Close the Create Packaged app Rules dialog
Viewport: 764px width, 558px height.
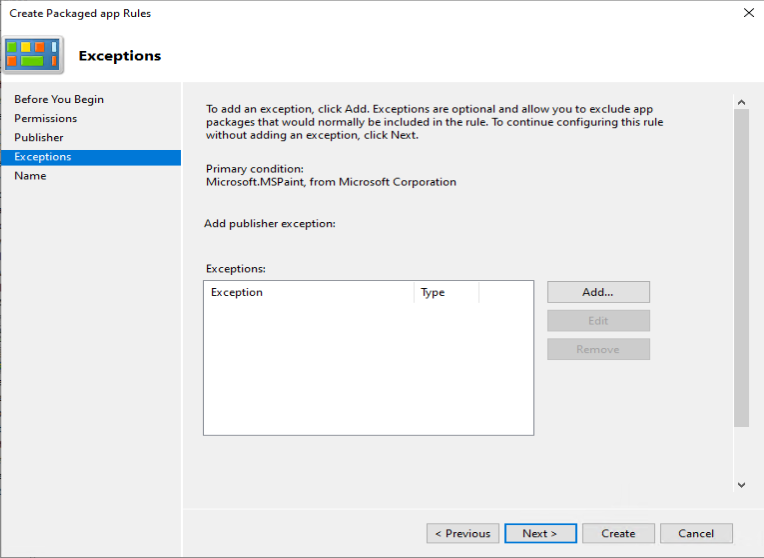[x=748, y=13]
